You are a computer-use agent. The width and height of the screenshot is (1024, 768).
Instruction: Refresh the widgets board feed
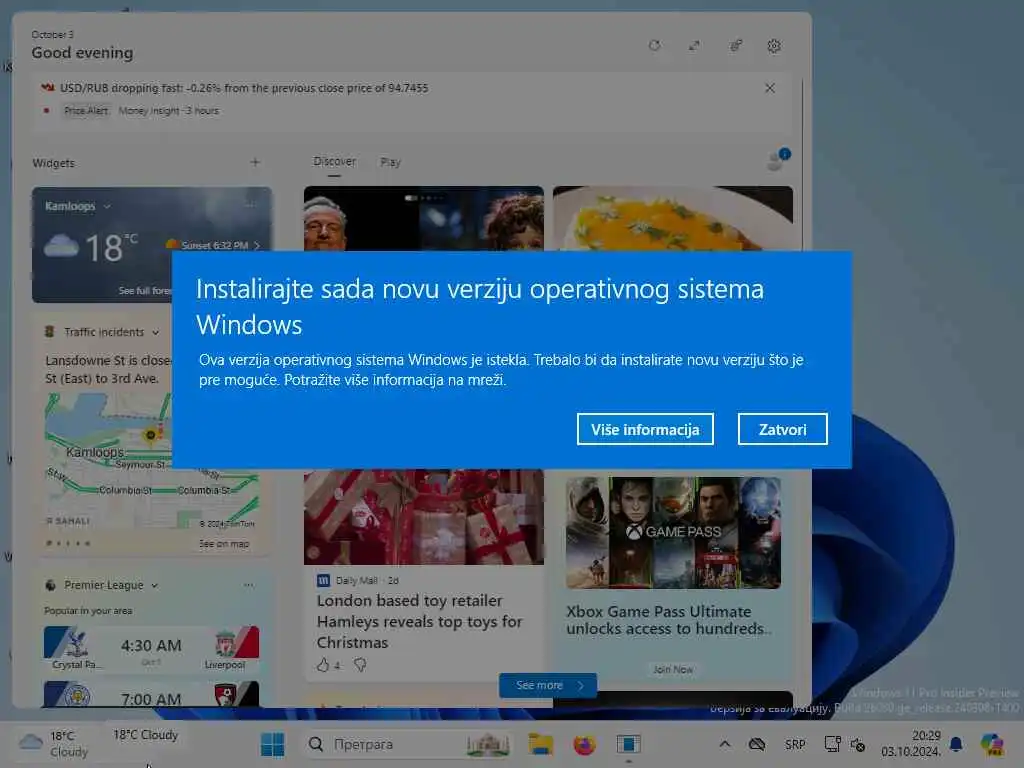tap(654, 46)
